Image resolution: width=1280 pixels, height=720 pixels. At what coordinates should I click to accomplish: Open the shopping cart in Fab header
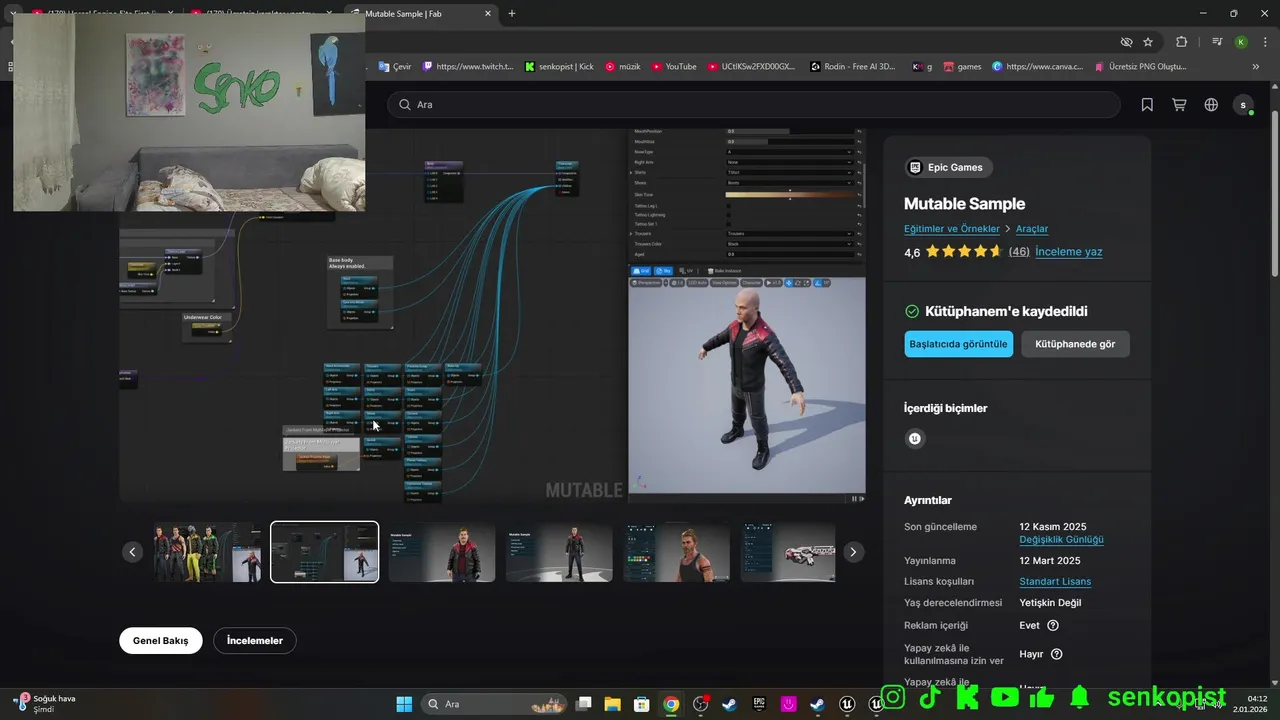1179,104
